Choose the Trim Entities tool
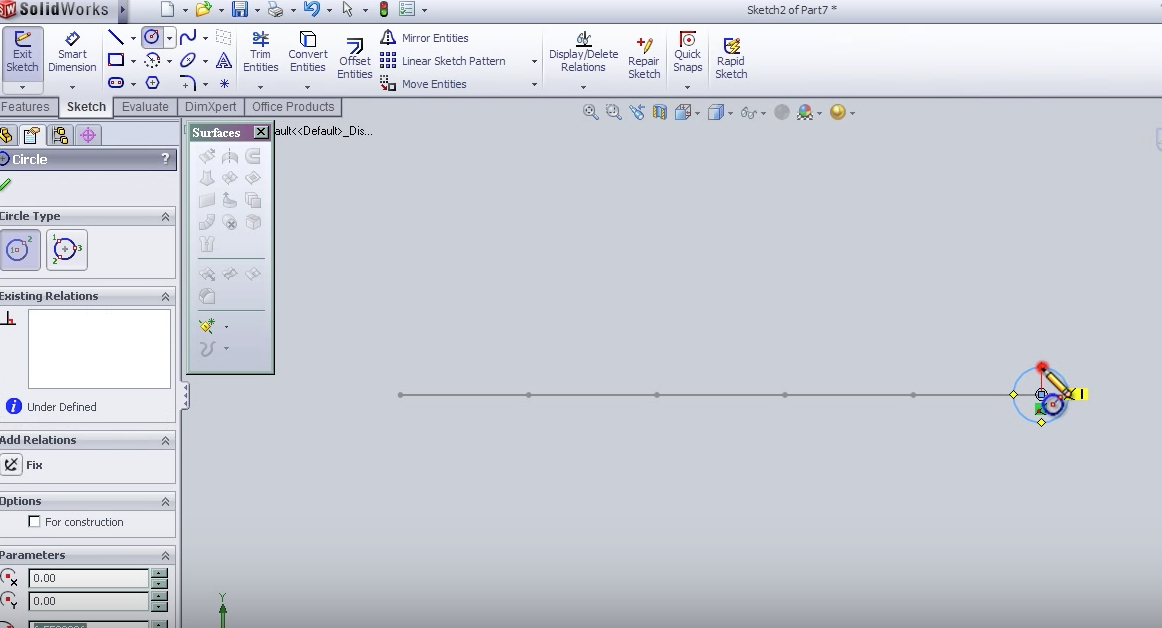The image size is (1162, 628). [x=260, y=53]
